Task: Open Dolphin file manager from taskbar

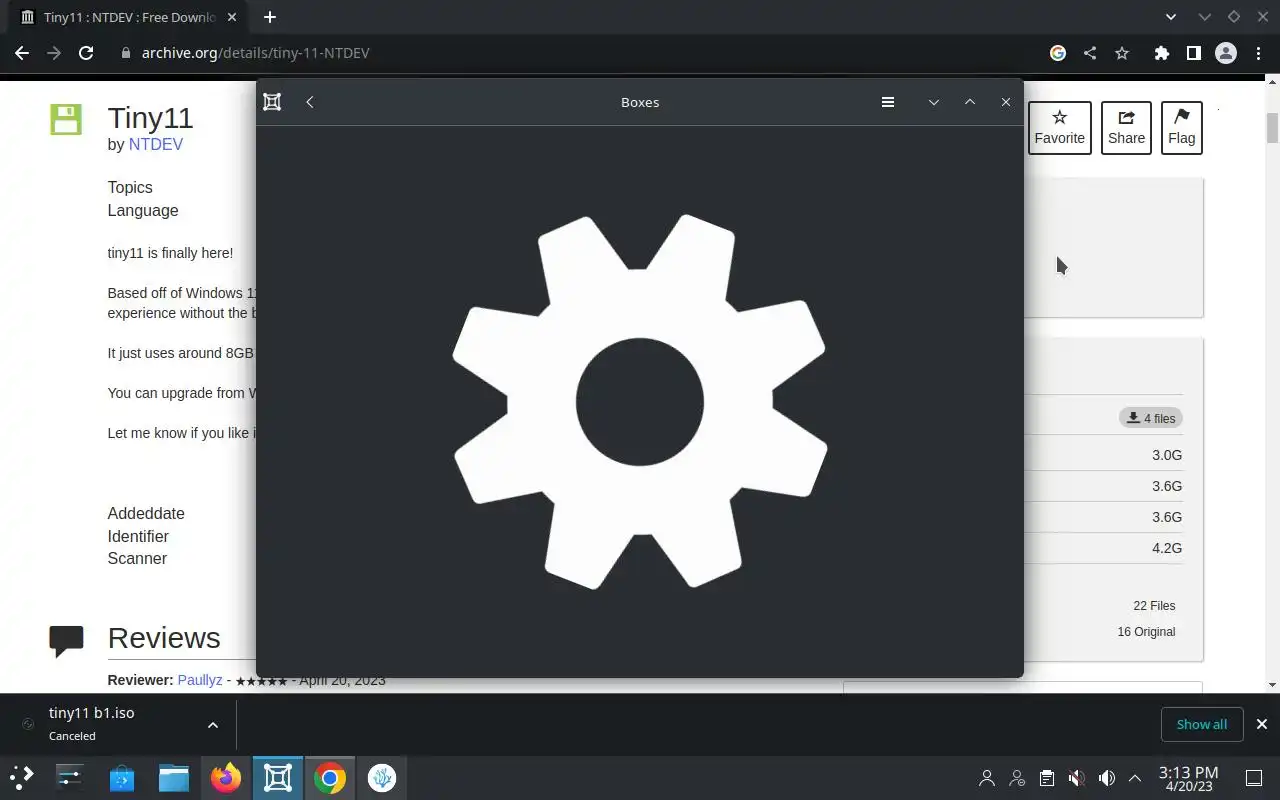Action: coord(174,777)
